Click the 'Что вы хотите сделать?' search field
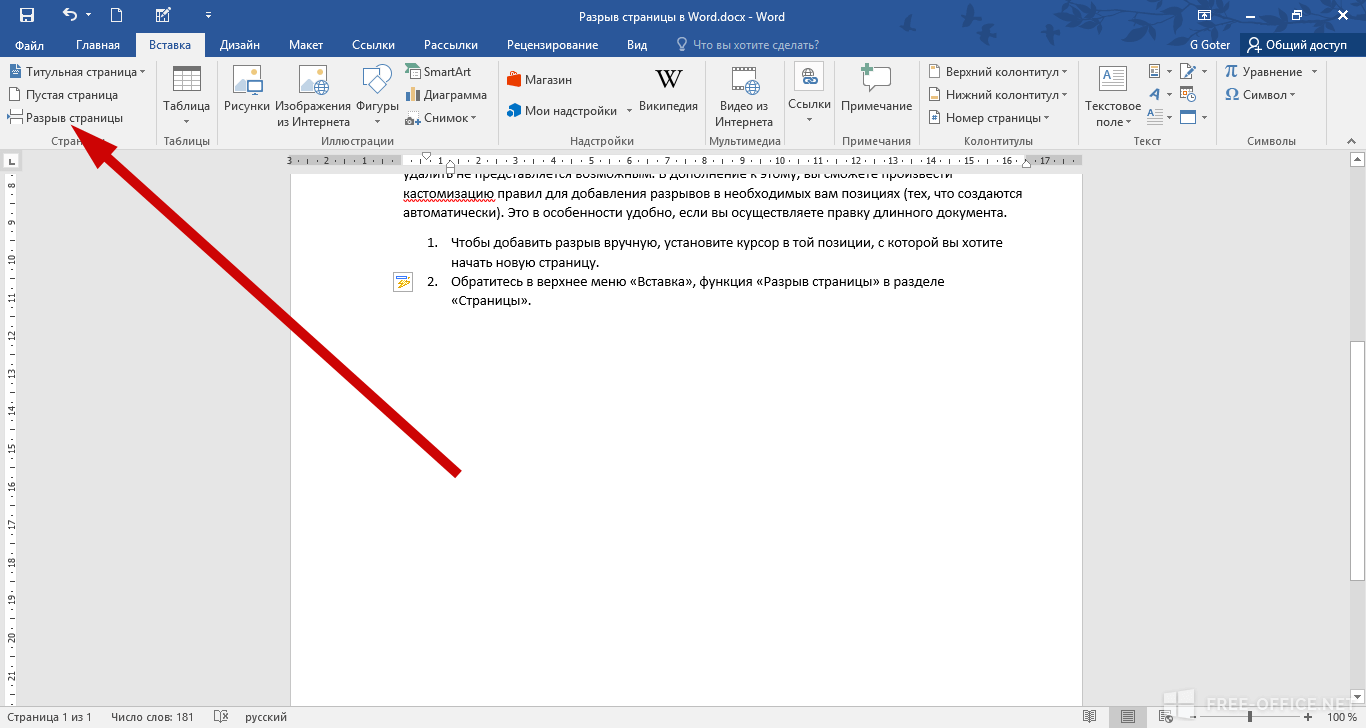1366x728 pixels. click(748, 45)
